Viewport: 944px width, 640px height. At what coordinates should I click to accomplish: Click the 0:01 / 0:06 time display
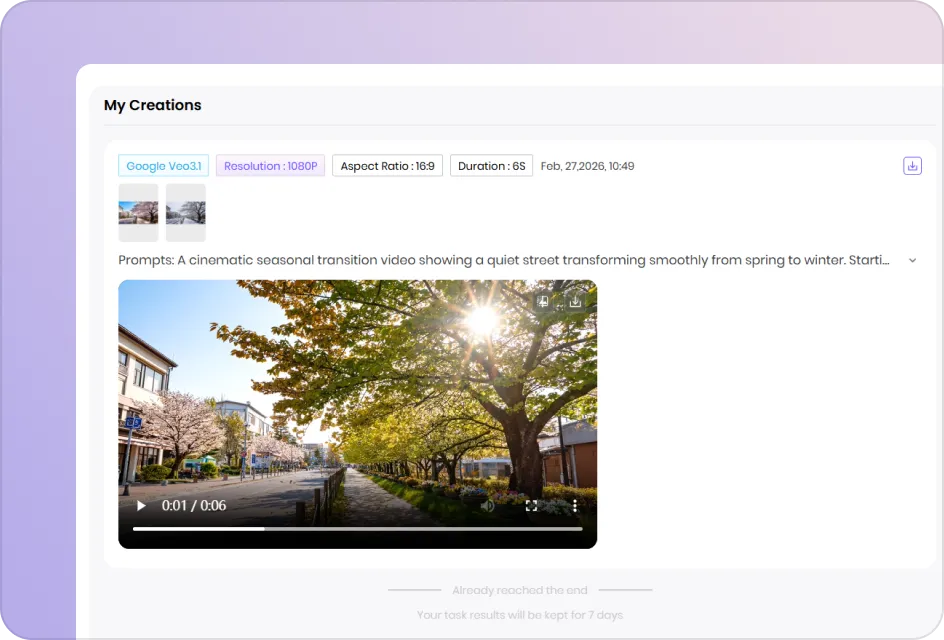point(194,506)
